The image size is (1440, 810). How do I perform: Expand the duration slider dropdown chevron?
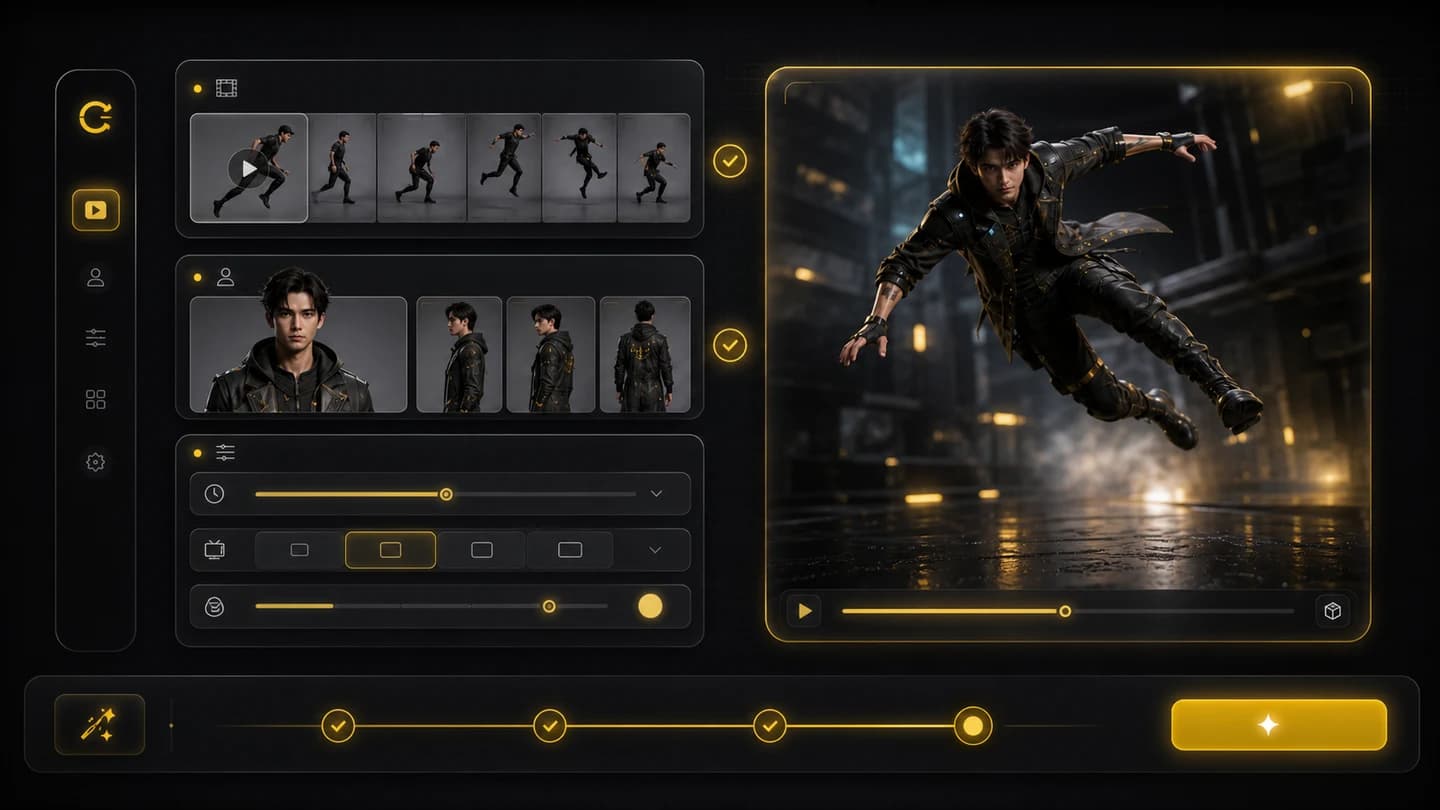(x=656, y=494)
